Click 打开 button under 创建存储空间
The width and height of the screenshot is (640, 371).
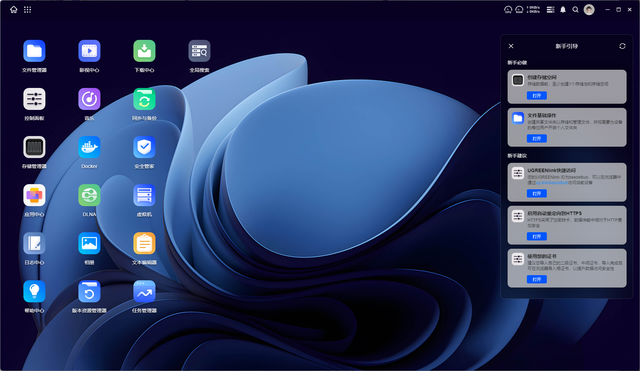[x=537, y=96]
